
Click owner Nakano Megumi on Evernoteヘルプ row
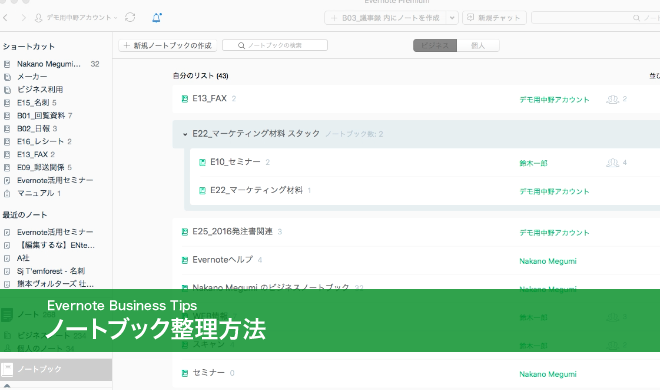coord(548,261)
